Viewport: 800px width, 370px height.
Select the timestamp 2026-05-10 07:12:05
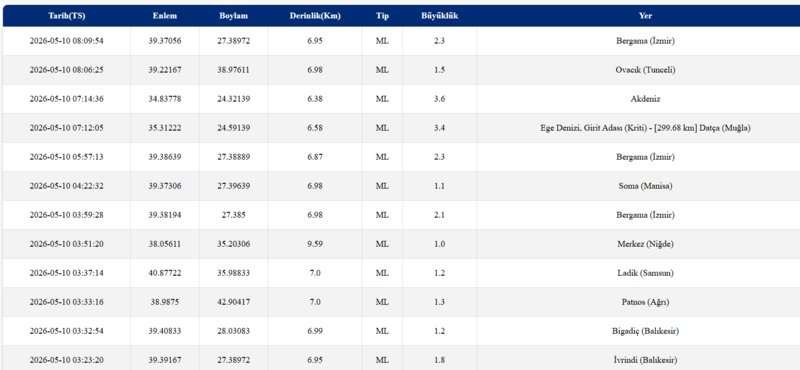click(x=66, y=128)
